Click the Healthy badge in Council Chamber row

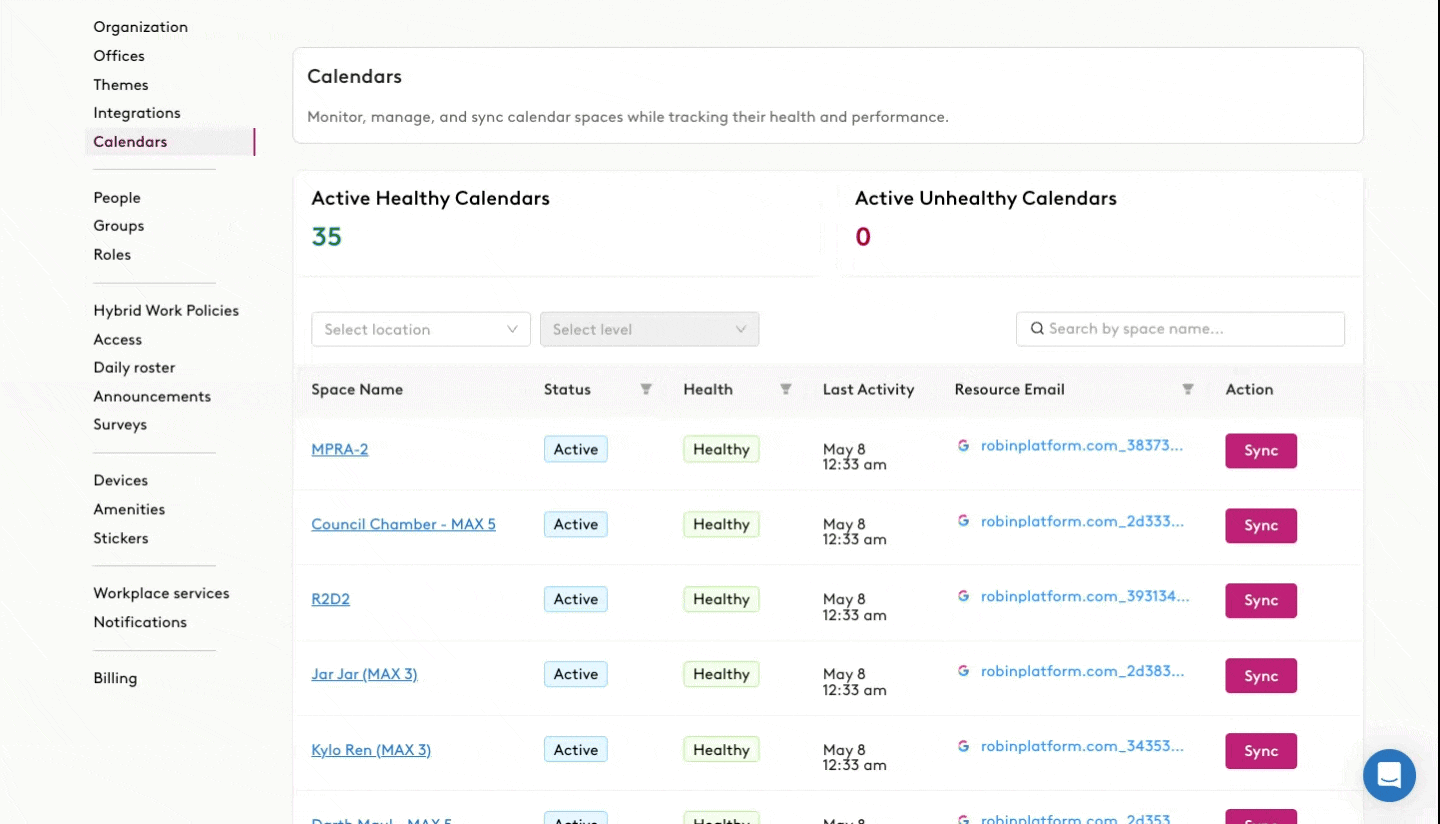click(721, 525)
